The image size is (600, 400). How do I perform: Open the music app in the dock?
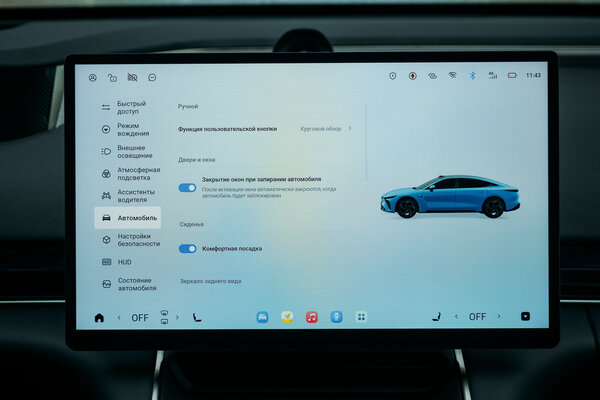(311, 317)
